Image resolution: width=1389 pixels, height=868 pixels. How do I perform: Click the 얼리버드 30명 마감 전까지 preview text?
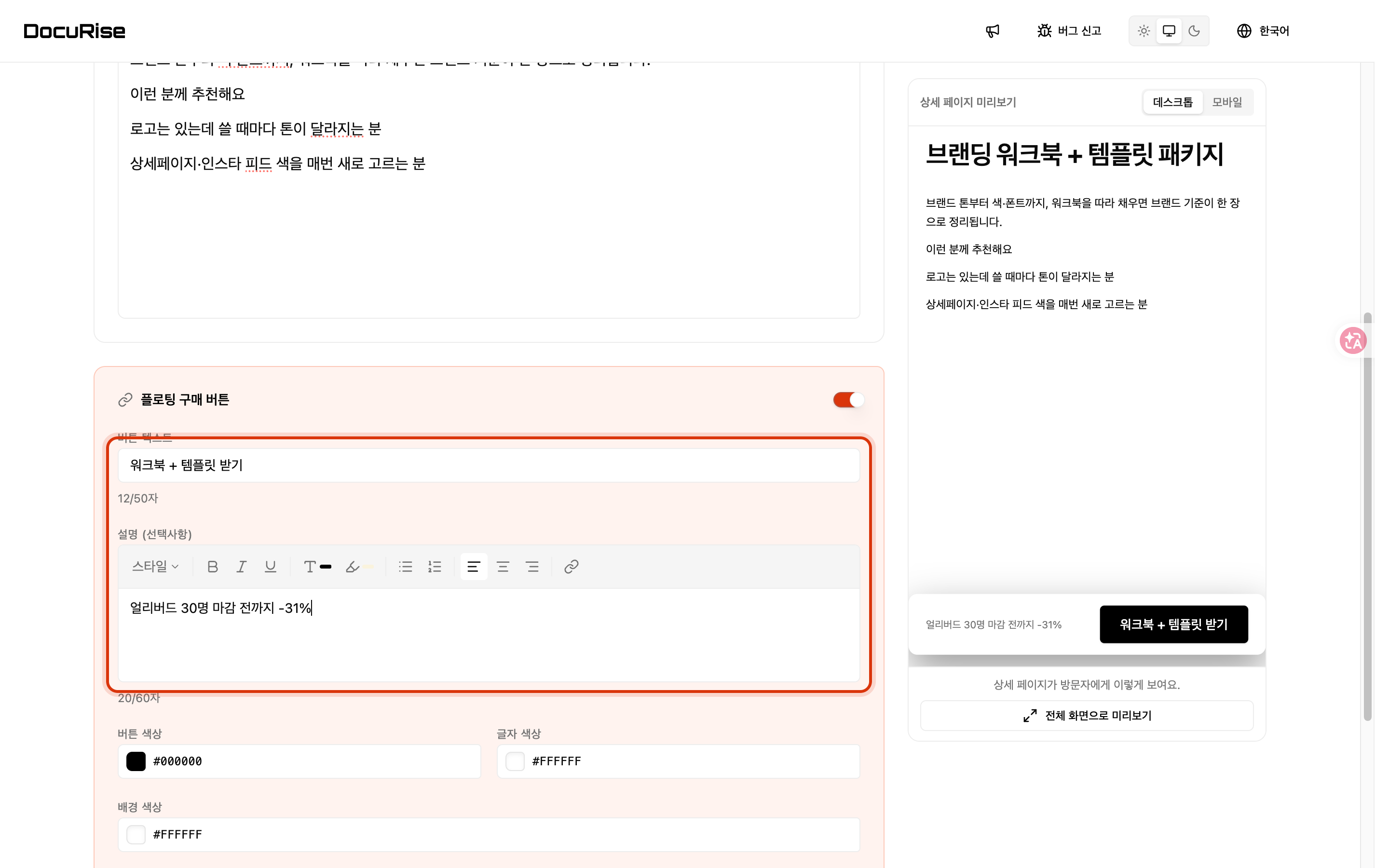(x=994, y=624)
